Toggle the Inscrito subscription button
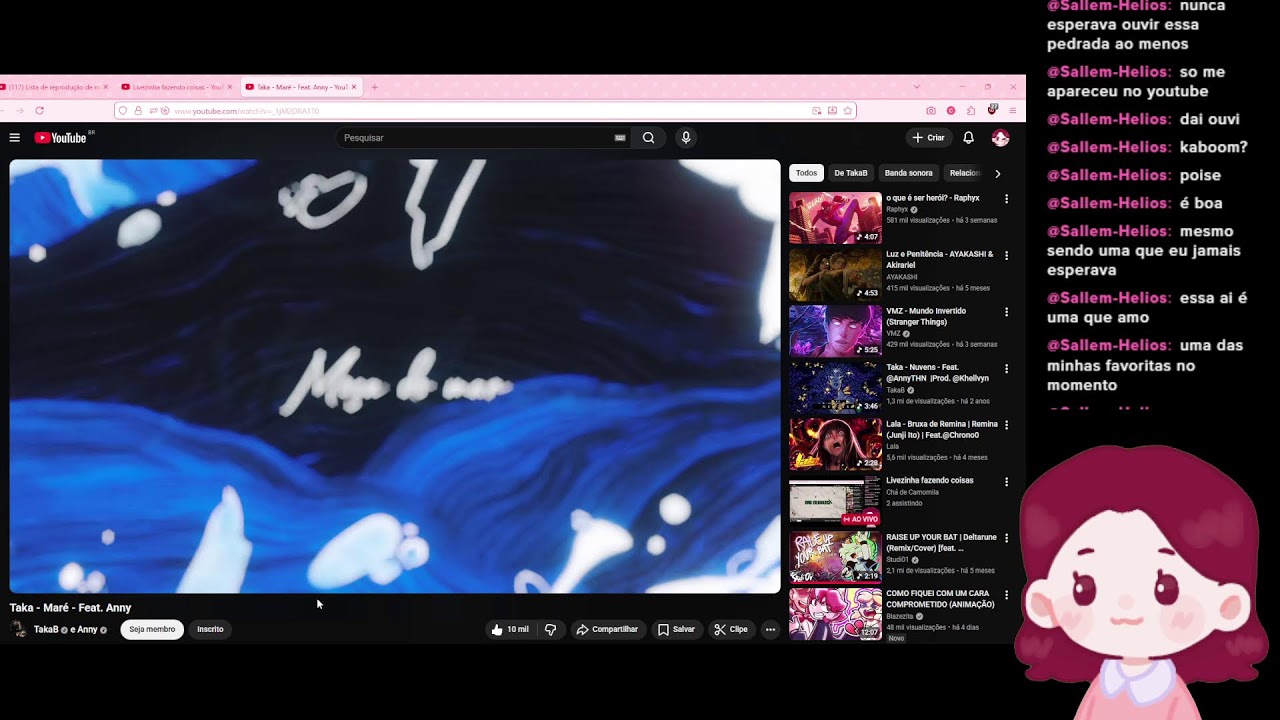This screenshot has height=720, width=1280. pyautogui.click(x=210, y=629)
